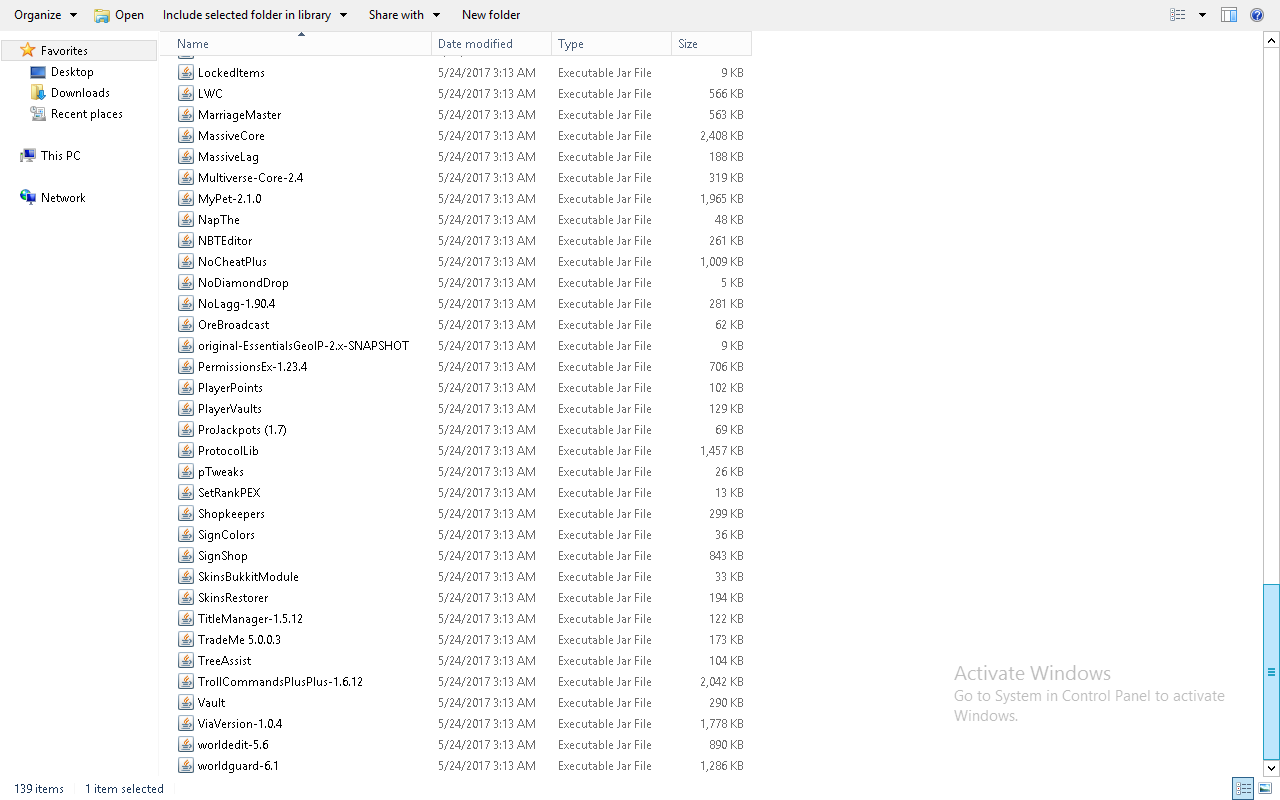Click the change your view button
The width and height of the screenshot is (1280, 800).
pyautogui.click(x=1178, y=15)
